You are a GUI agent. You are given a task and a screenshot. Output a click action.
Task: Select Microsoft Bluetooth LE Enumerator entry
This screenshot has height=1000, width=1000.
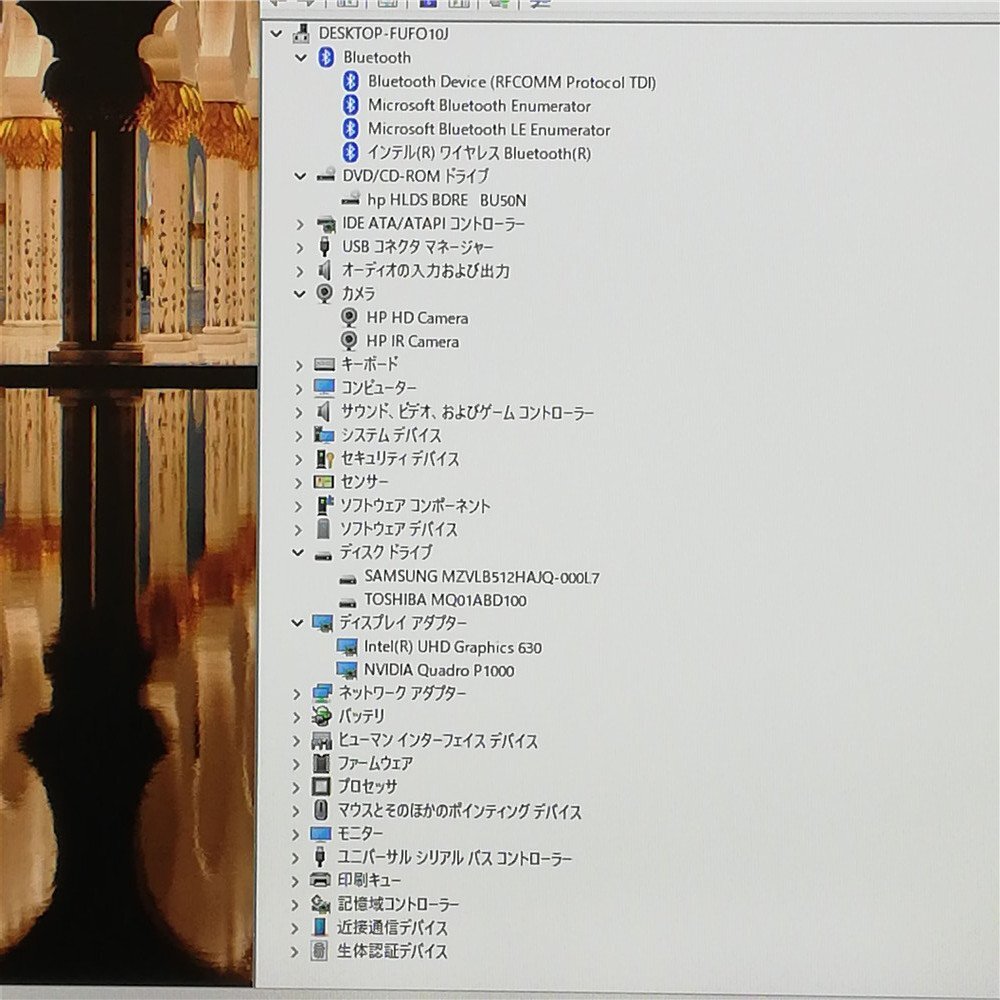click(x=489, y=129)
